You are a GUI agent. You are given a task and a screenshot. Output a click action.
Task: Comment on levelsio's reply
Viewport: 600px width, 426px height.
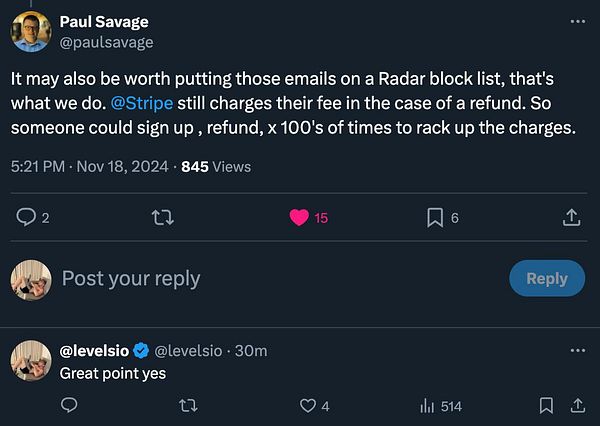pos(69,405)
